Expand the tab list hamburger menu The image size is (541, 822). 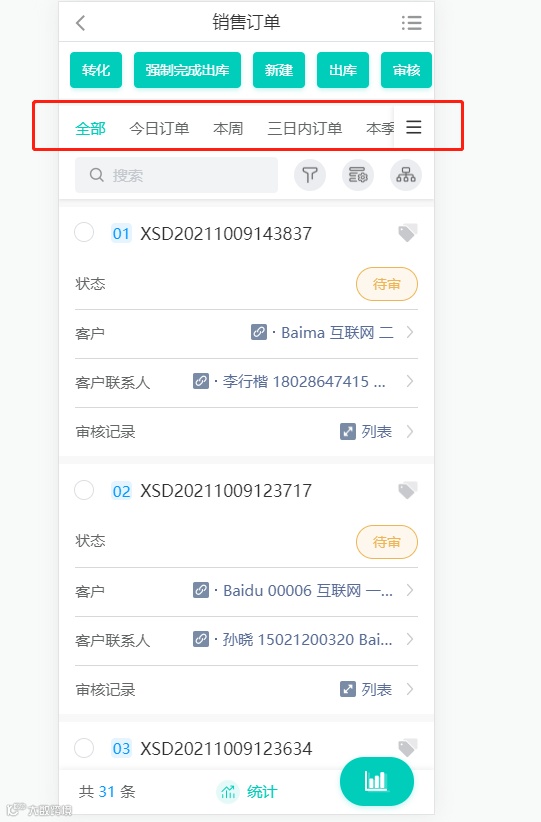click(x=414, y=127)
